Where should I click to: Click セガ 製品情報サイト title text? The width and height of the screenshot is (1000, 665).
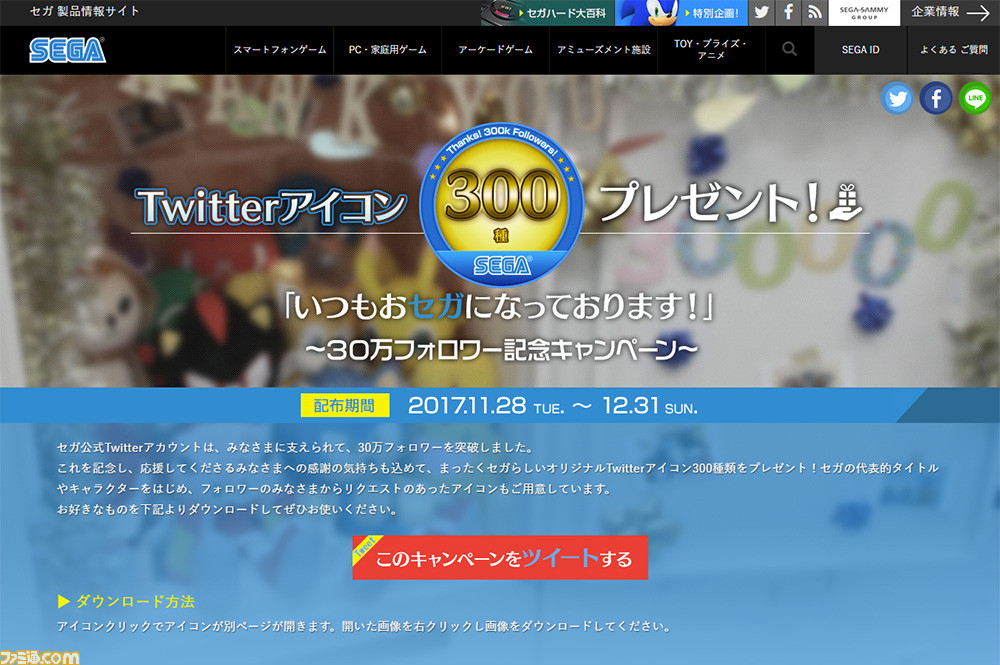(84, 11)
